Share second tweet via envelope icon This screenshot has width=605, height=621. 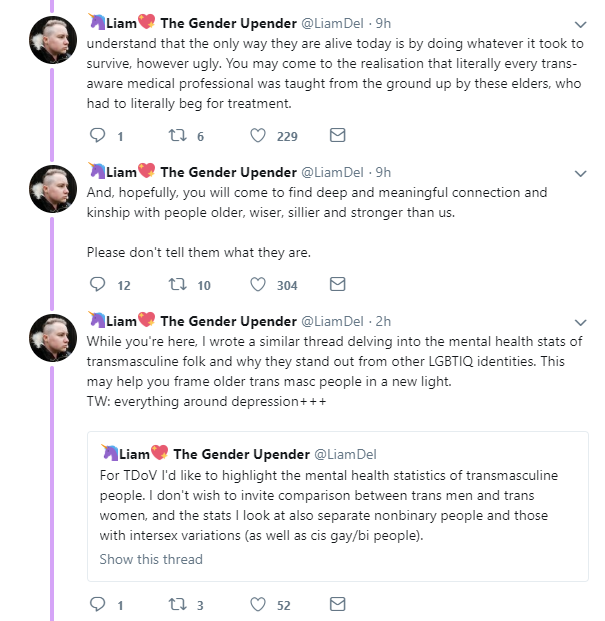click(337, 285)
